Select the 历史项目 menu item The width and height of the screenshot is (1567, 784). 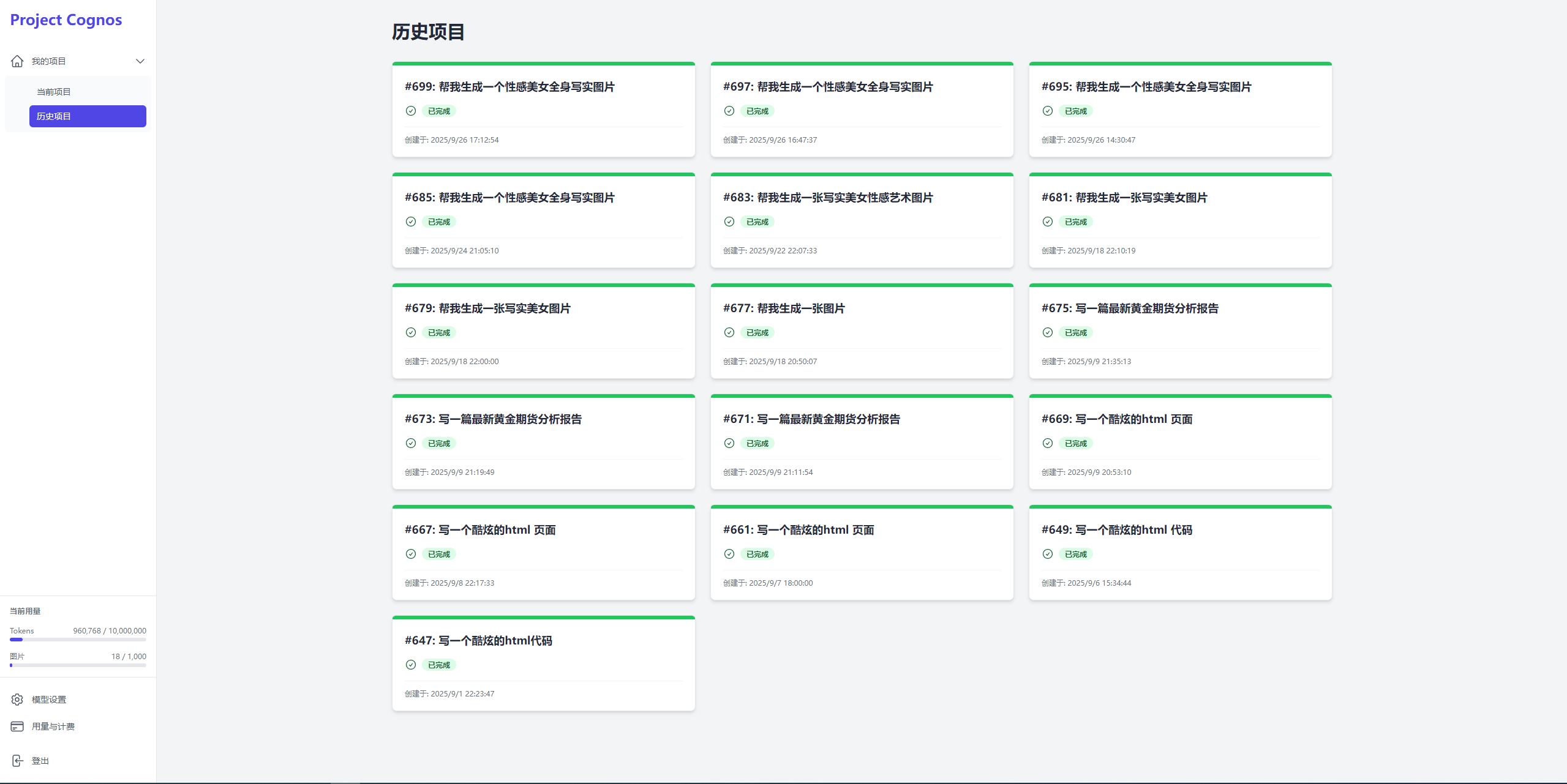[88, 116]
